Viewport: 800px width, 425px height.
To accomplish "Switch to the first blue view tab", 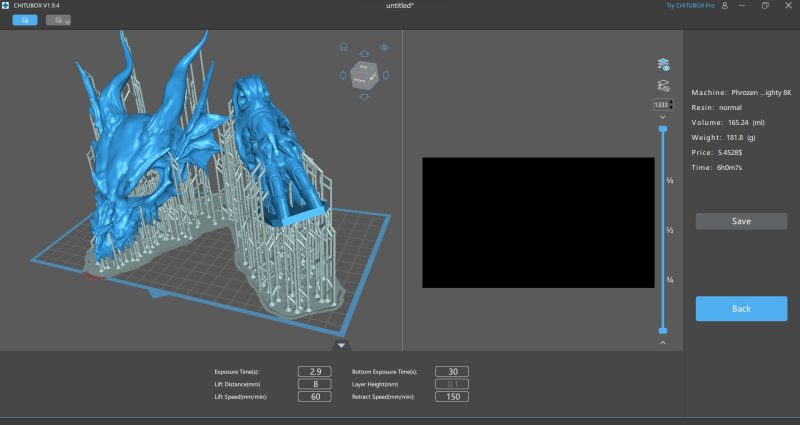I will pos(25,19).
